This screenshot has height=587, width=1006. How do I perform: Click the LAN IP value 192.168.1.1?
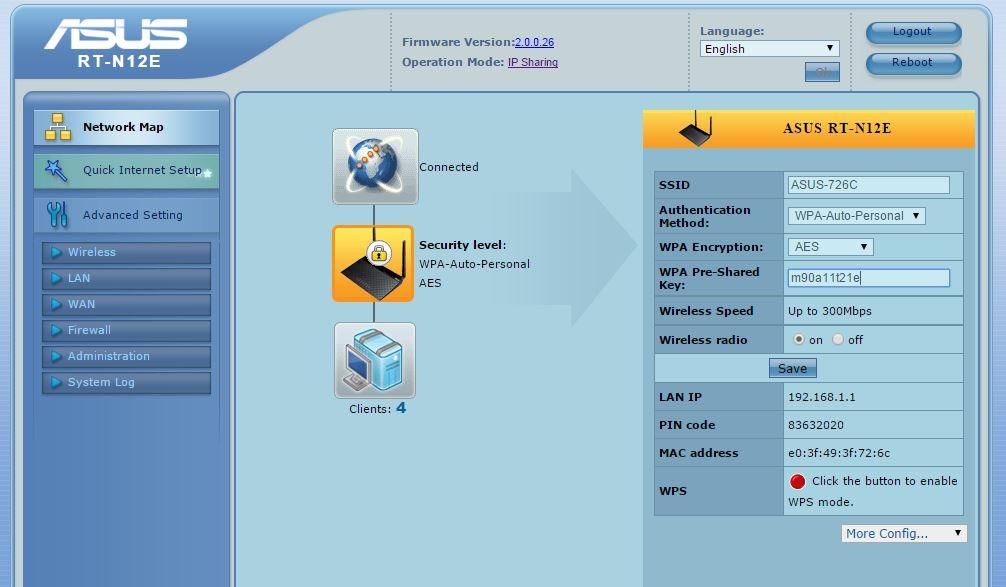[821, 397]
